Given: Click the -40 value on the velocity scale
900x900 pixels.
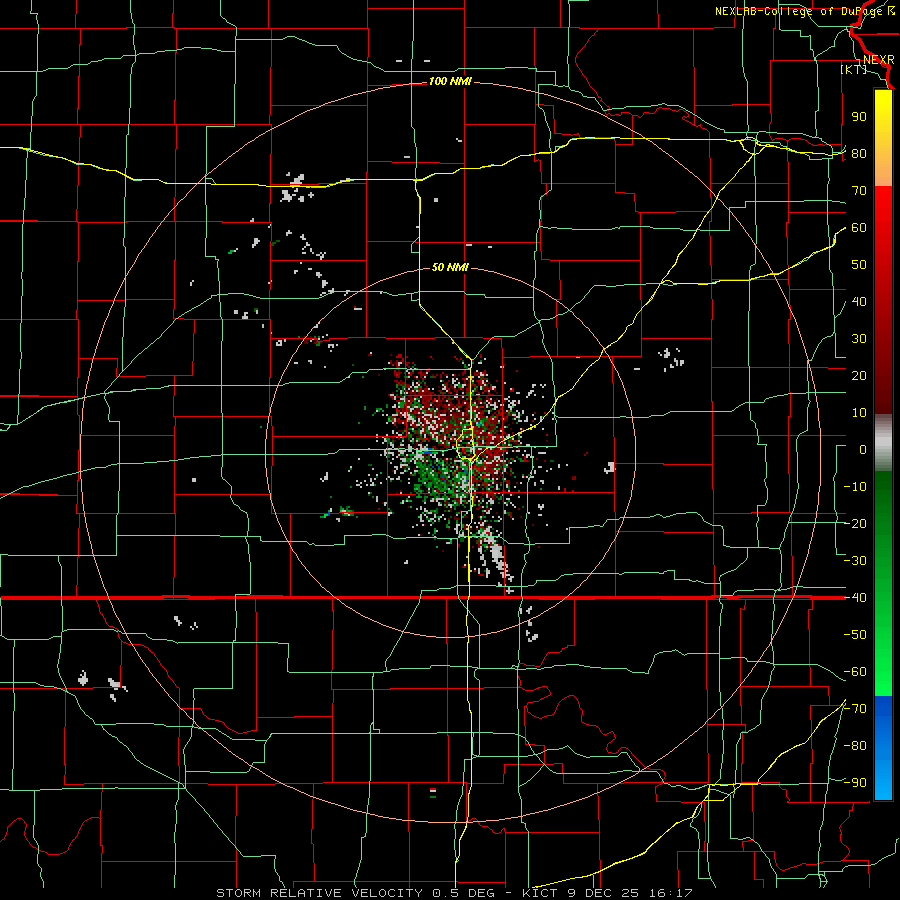Looking at the screenshot, I should click(x=855, y=598).
